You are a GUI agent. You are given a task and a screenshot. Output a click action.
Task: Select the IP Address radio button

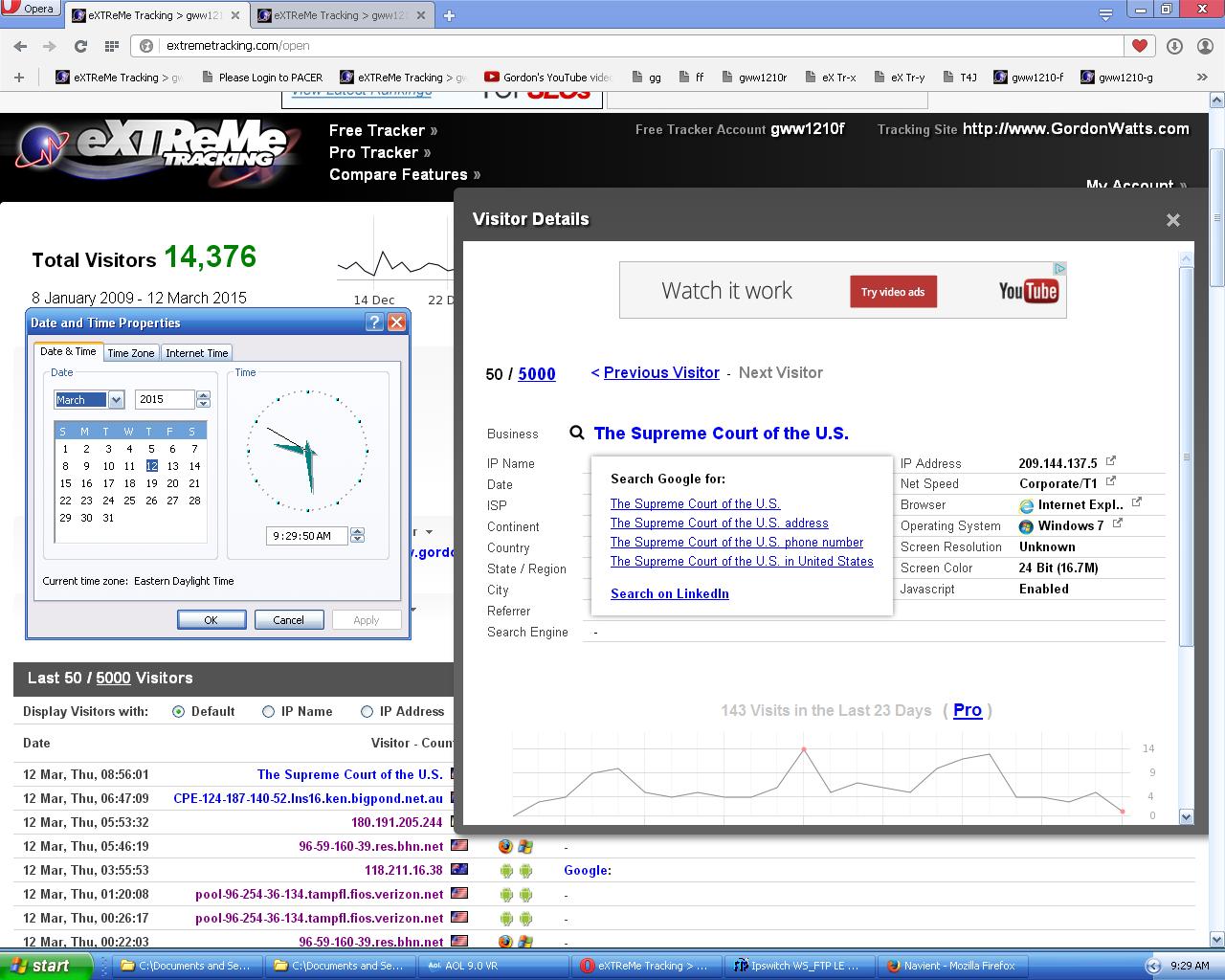(x=367, y=712)
